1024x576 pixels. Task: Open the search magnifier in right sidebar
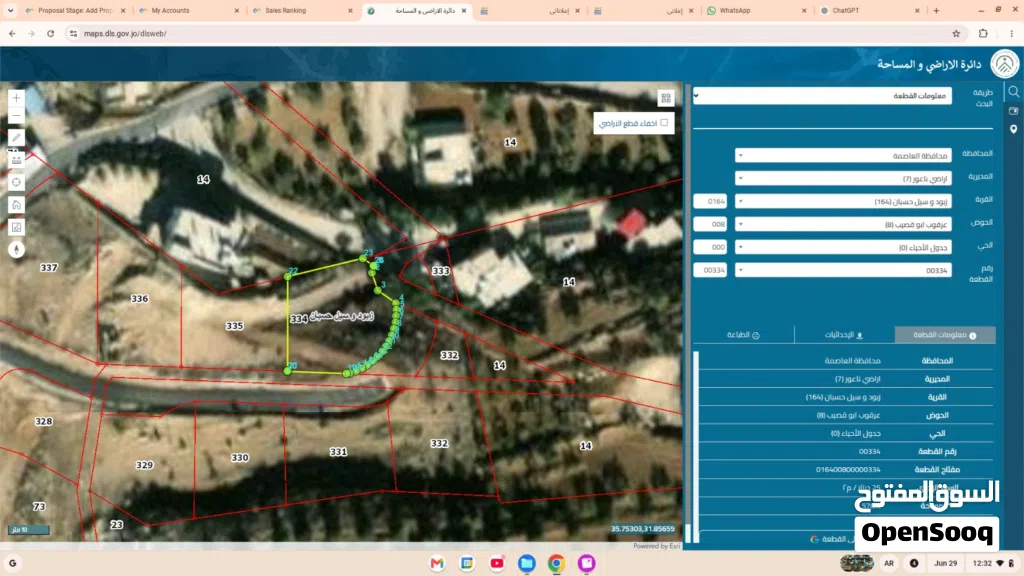click(1014, 91)
